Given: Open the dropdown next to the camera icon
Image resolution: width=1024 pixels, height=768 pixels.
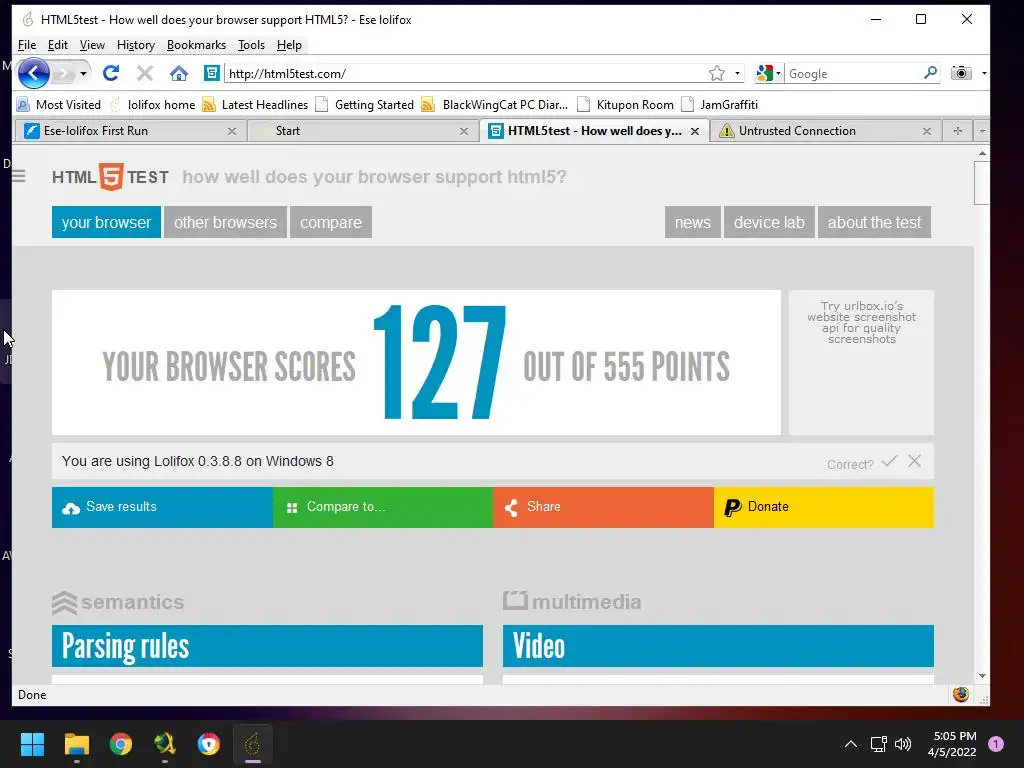Looking at the screenshot, I should 984,73.
